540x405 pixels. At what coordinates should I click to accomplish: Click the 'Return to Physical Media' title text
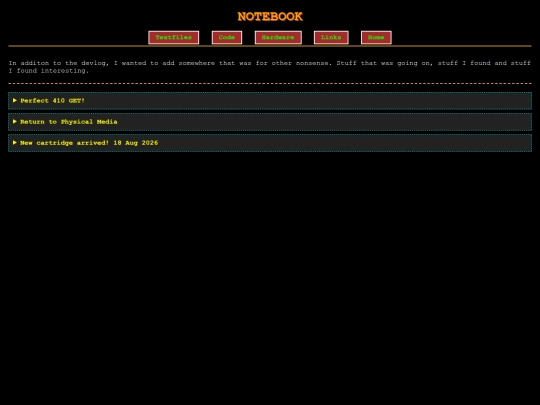tap(69, 122)
